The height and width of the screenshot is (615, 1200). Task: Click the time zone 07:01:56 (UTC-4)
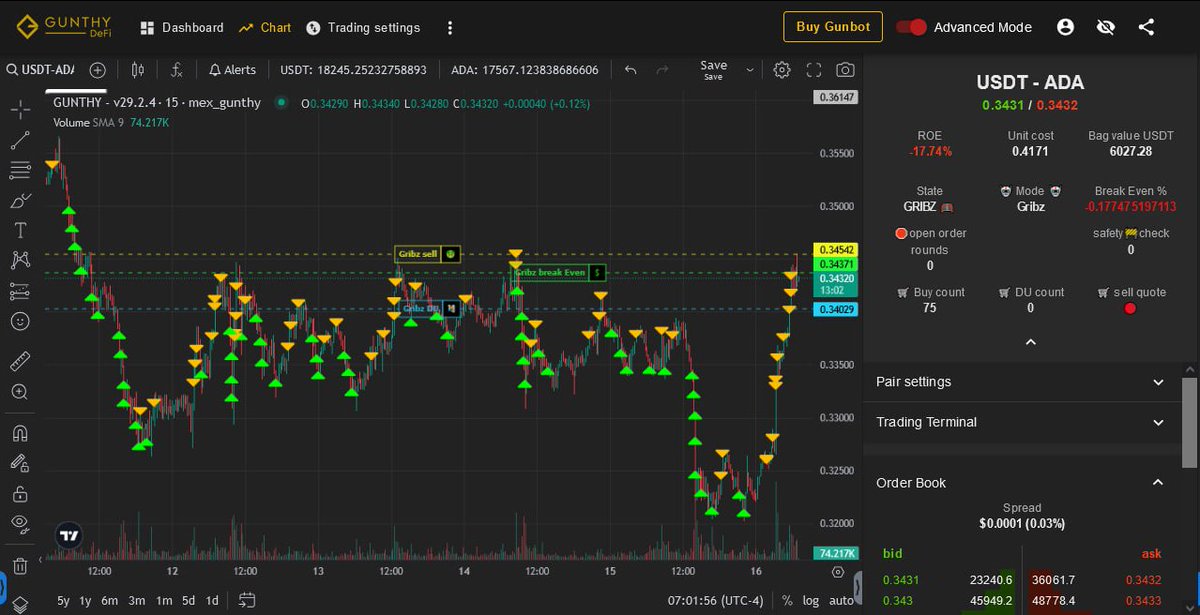click(715, 600)
